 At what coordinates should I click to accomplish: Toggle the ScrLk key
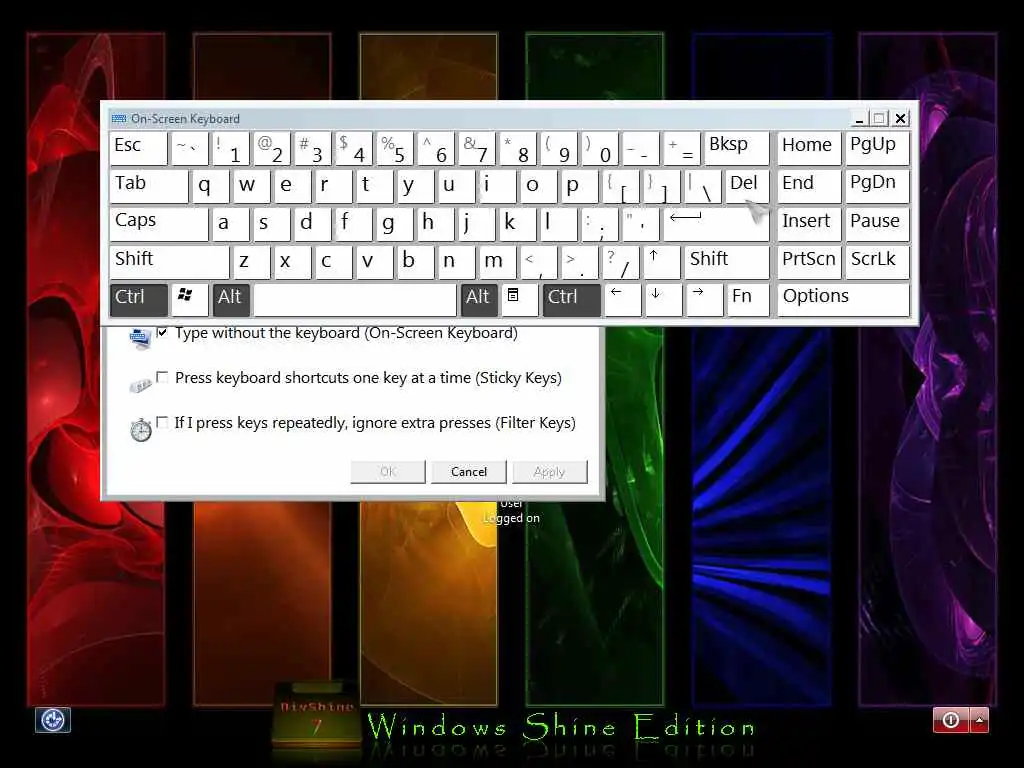click(x=877, y=262)
